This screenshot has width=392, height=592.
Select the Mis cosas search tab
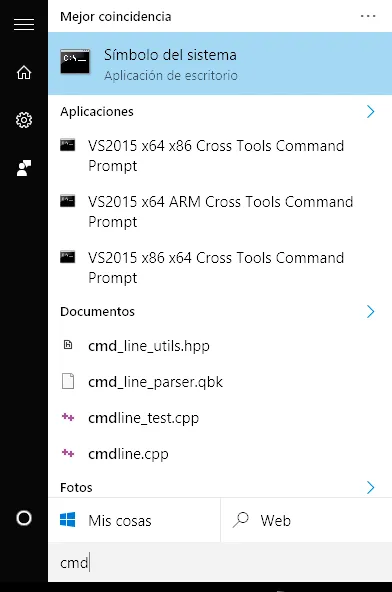pos(134,520)
